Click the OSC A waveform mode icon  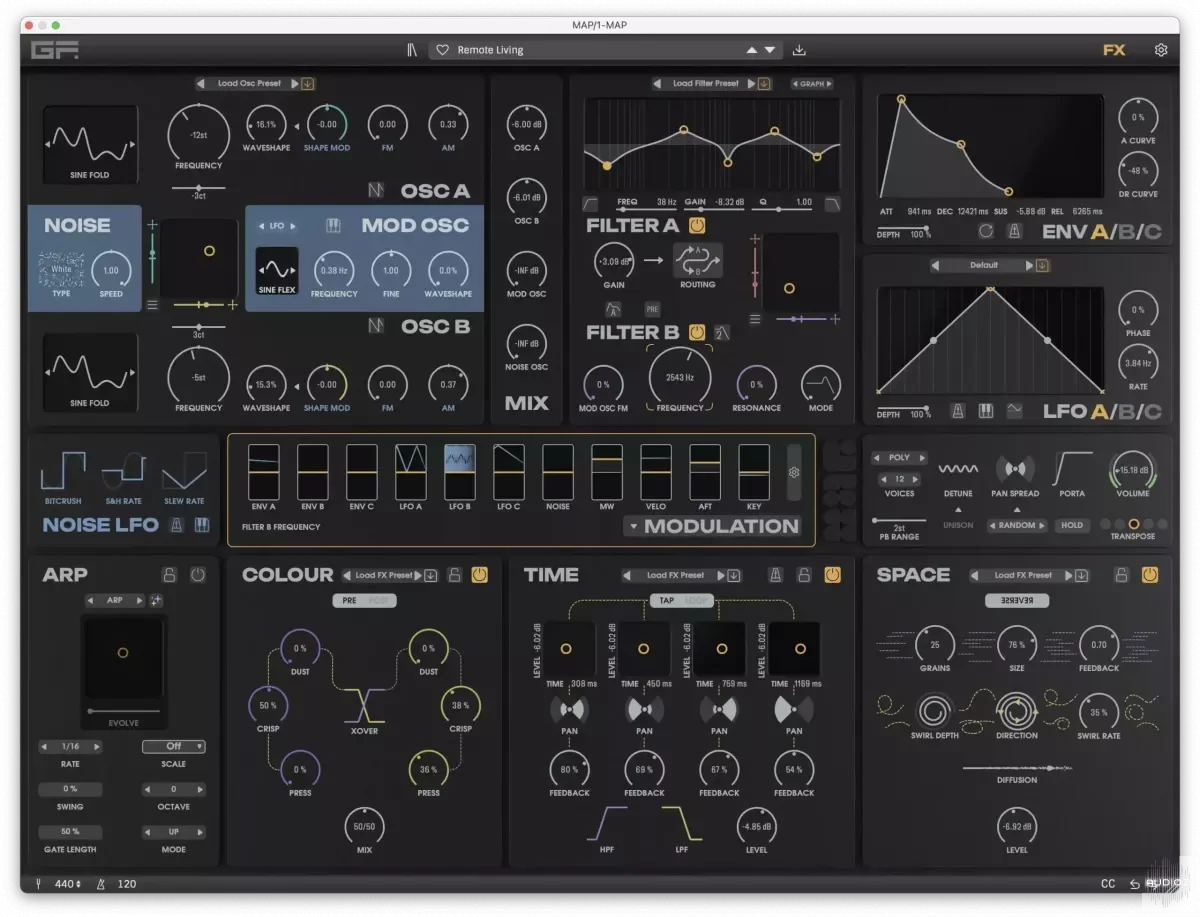click(x=376, y=190)
